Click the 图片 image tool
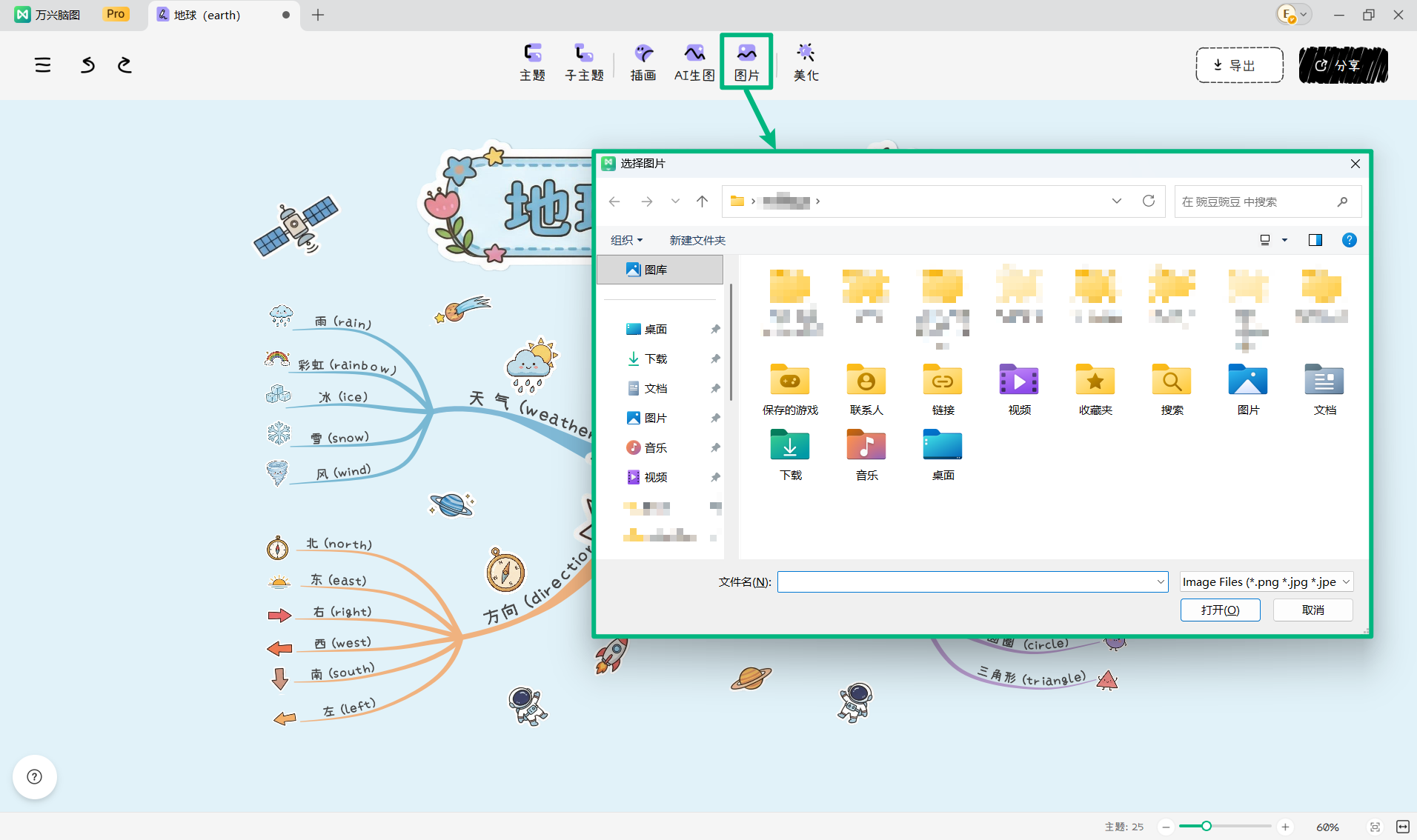This screenshot has width=1417, height=840. pos(746,62)
